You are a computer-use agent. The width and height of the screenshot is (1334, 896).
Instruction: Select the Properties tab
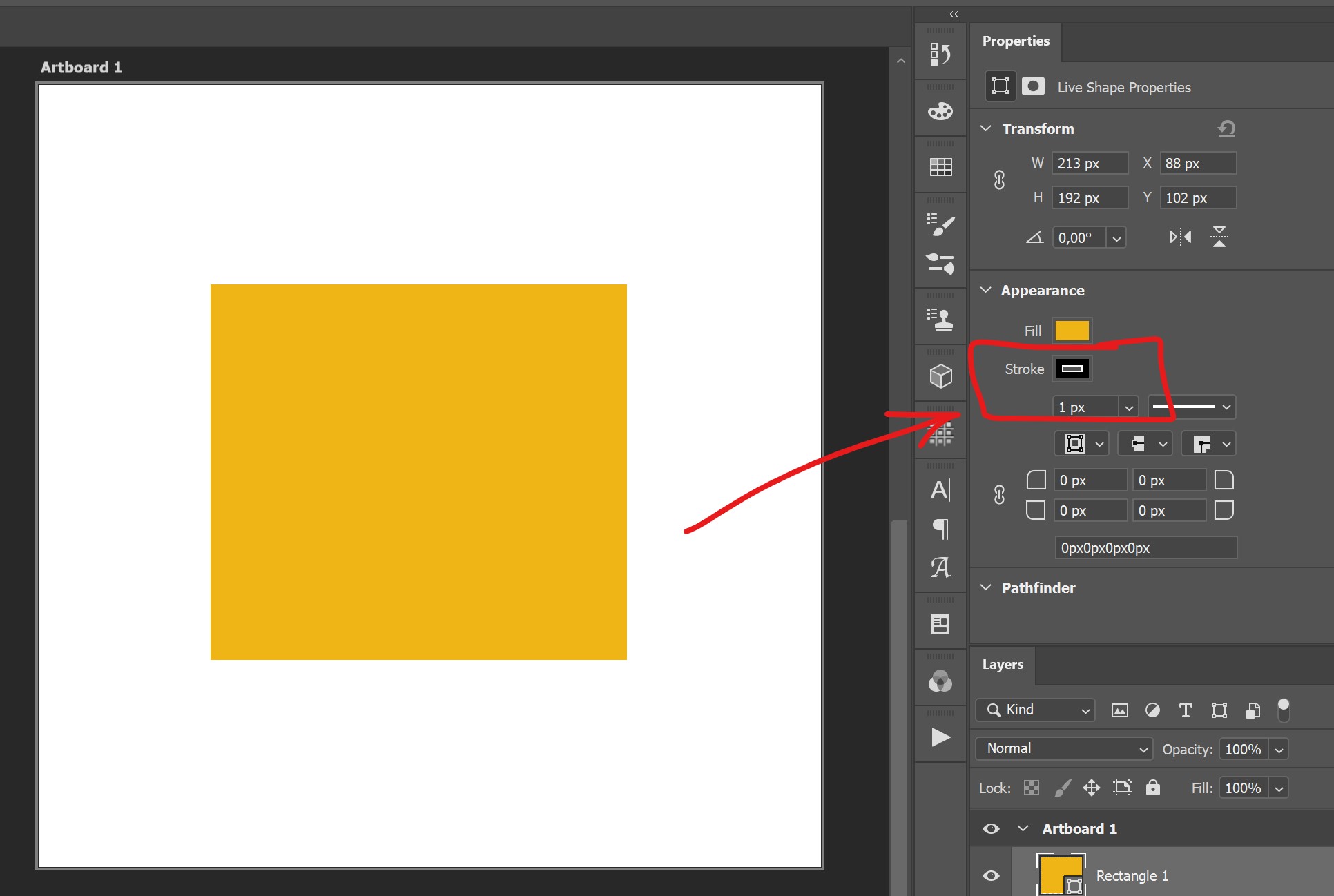pos(1015,41)
